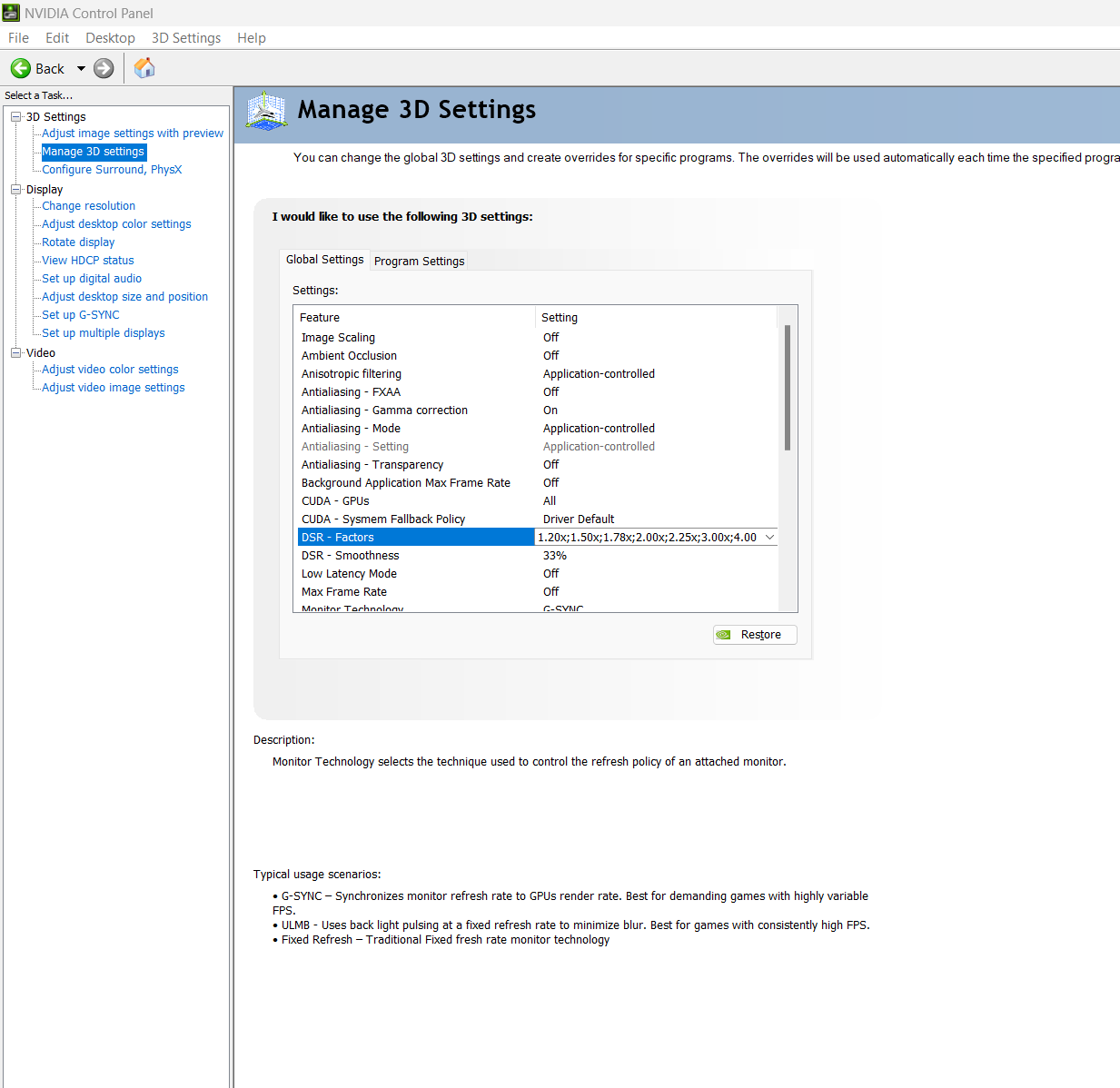Image resolution: width=1120 pixels, height=1088 pixels.
Task: Open the Desktop menu
Action: pyautogui.click(x=110, y=38)
